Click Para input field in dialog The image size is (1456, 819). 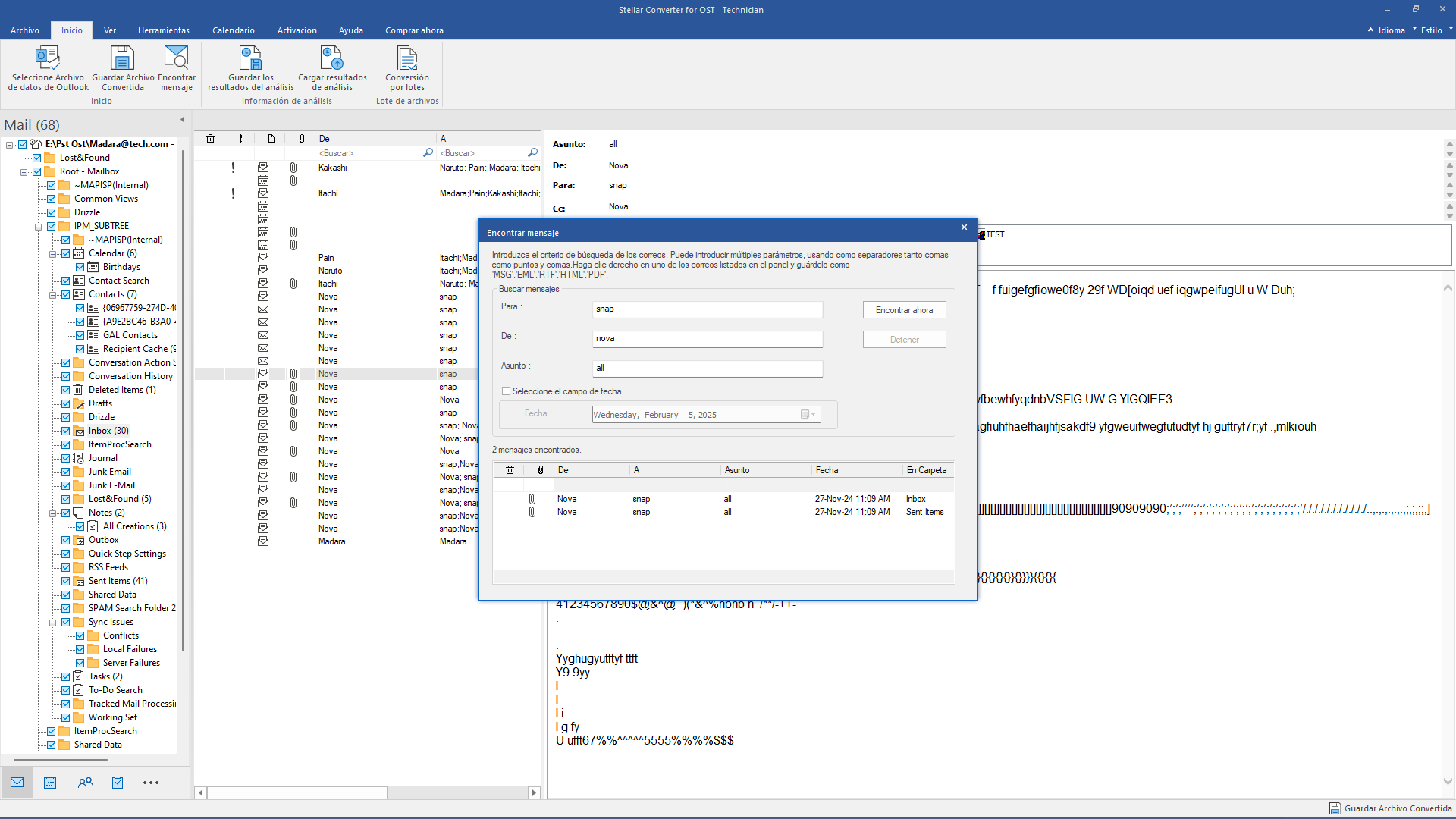coord(708,309)
